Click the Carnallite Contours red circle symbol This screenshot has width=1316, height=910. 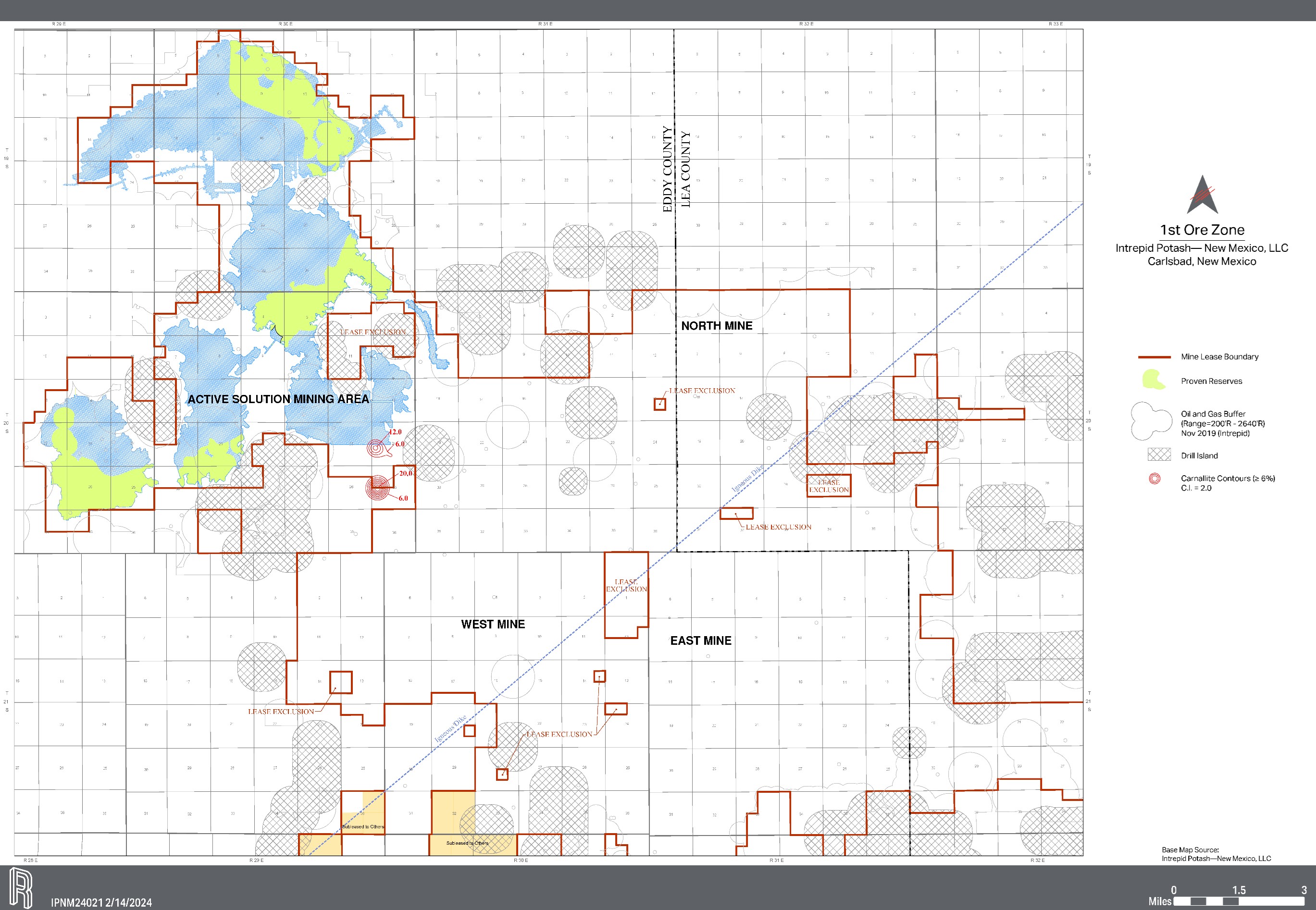tap(1155, 479)
